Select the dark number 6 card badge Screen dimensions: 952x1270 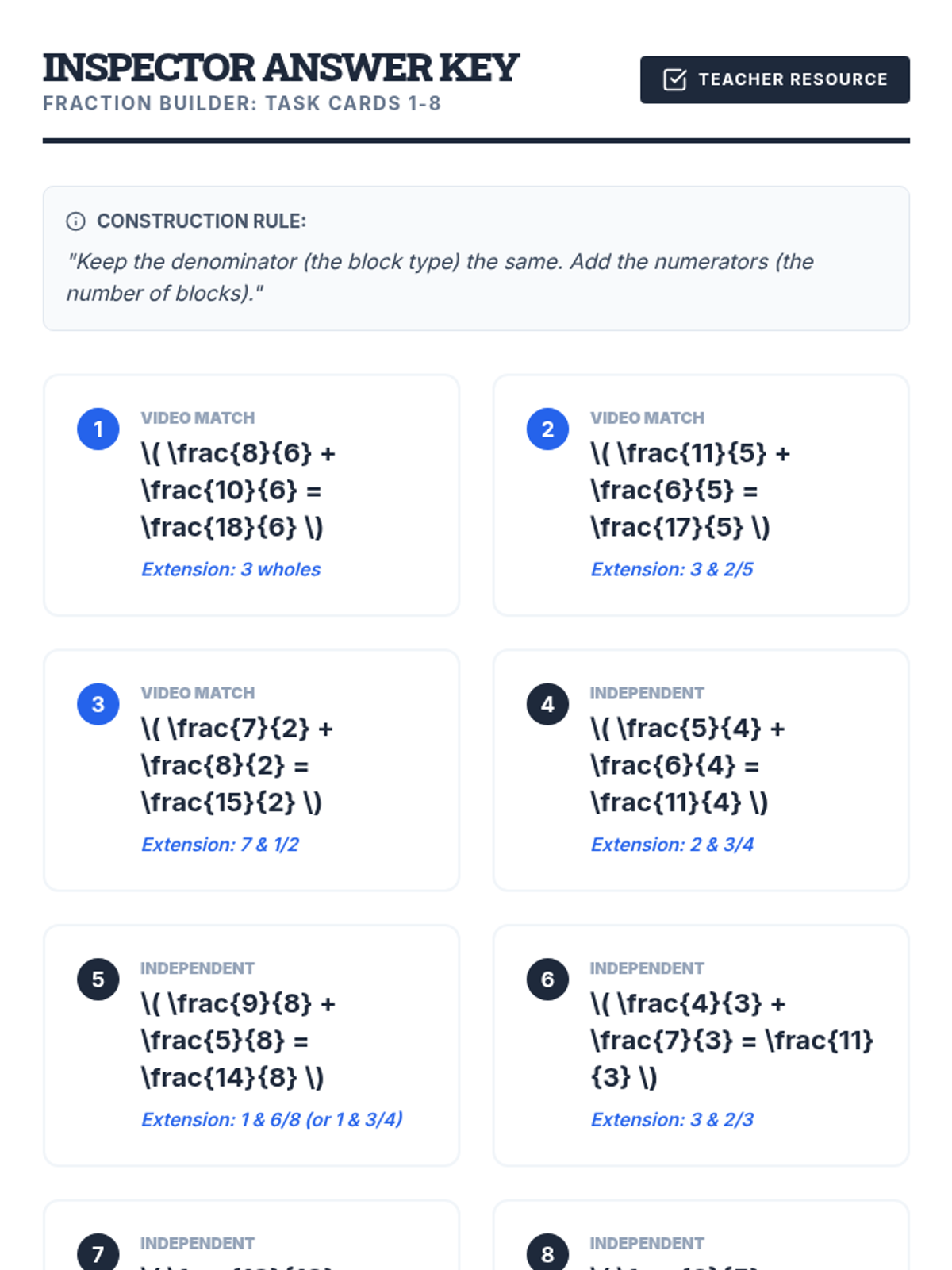[x=547, y=979]
